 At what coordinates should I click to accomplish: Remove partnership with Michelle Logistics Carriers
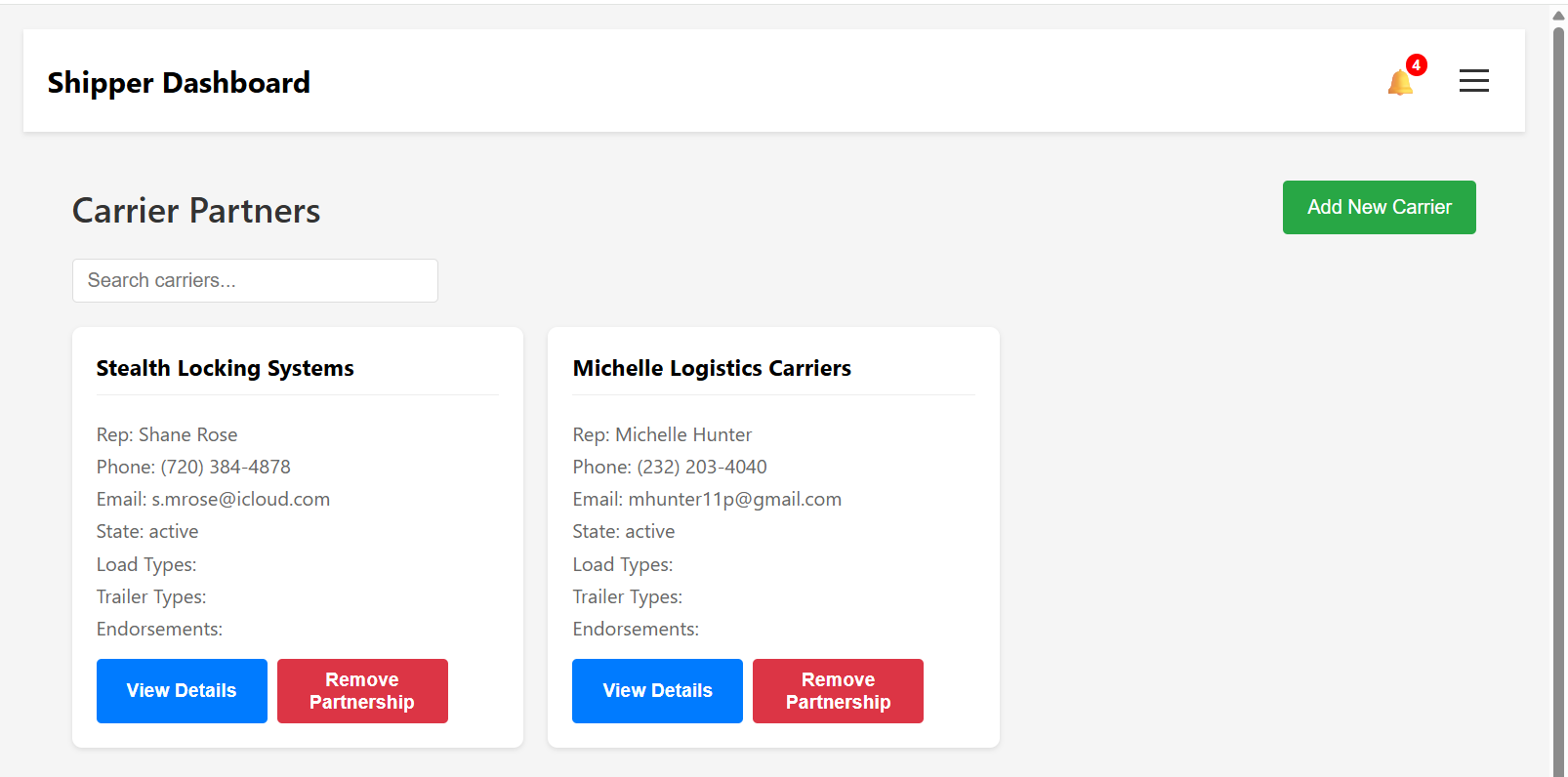click(838, 691)
